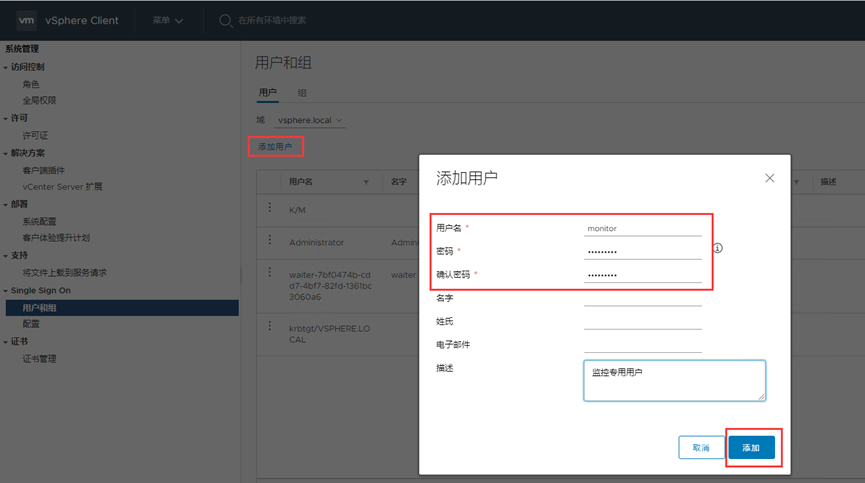Viewport: 865px width, 483px height.
Task: Click the password info icon
Action: [717, 248]
